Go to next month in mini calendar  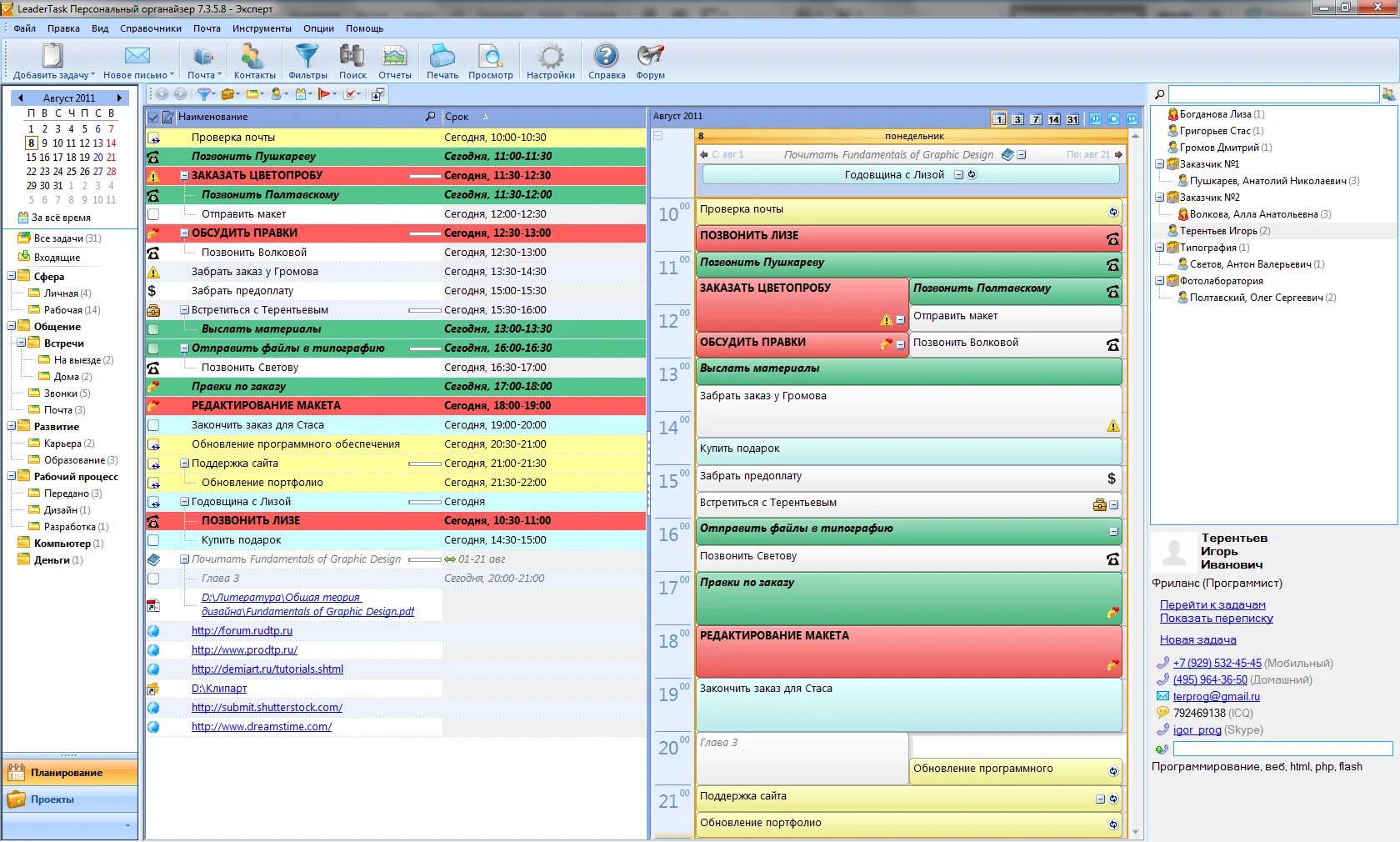pos(119,98)
